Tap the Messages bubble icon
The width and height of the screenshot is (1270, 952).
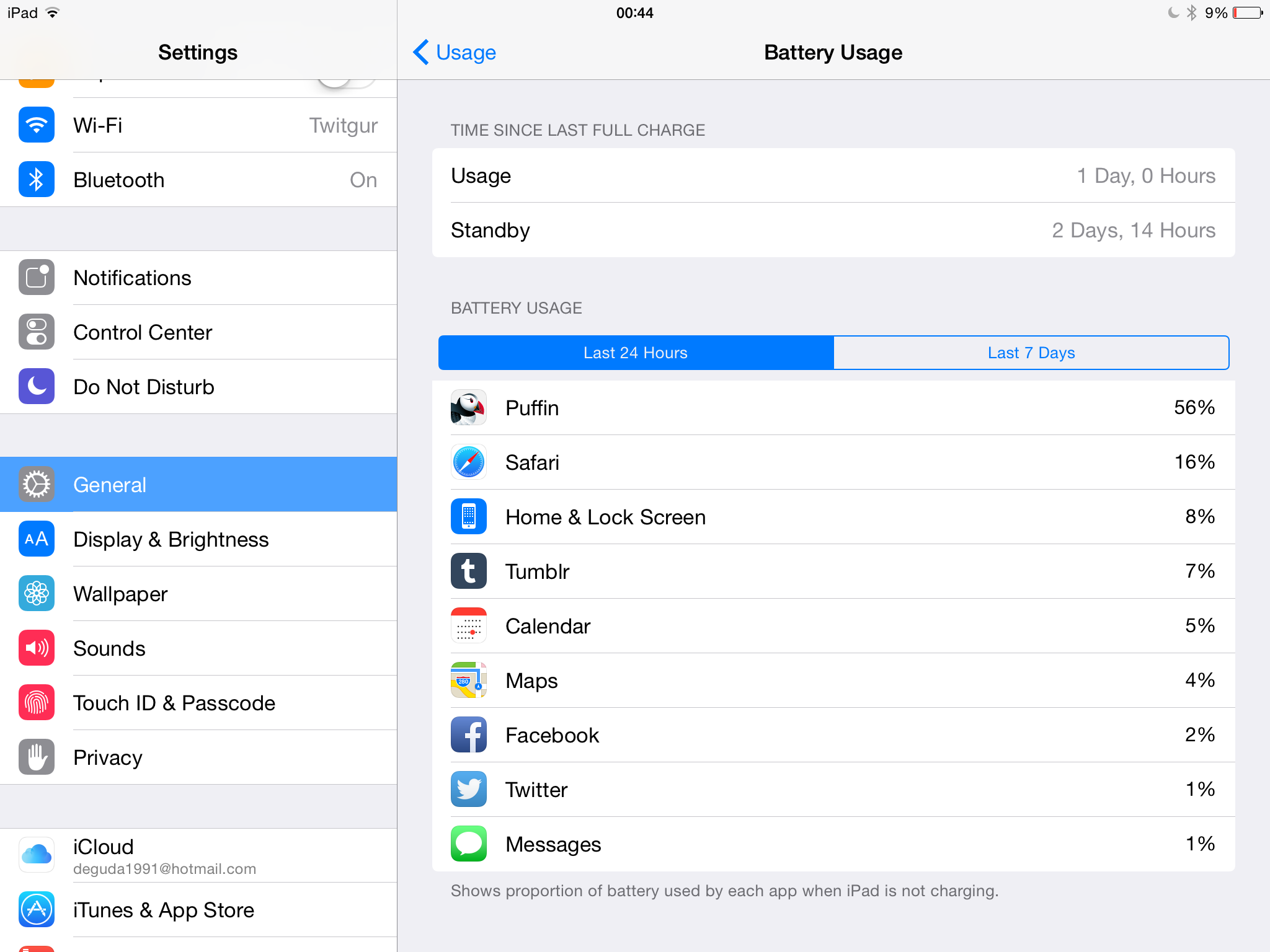pyautogui.click(x=469, y=844)
